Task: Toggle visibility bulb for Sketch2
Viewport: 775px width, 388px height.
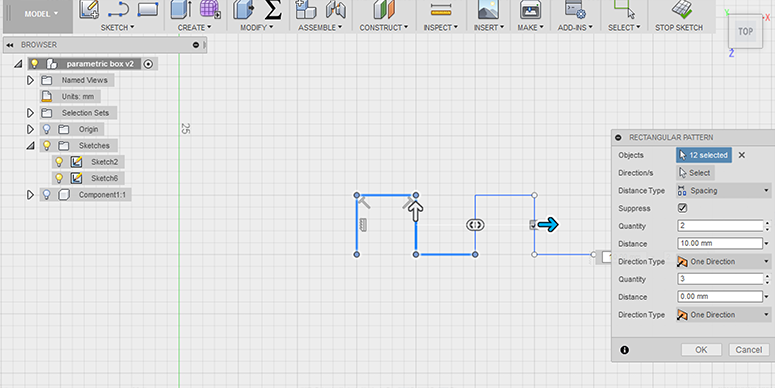Action: (59, 162)
